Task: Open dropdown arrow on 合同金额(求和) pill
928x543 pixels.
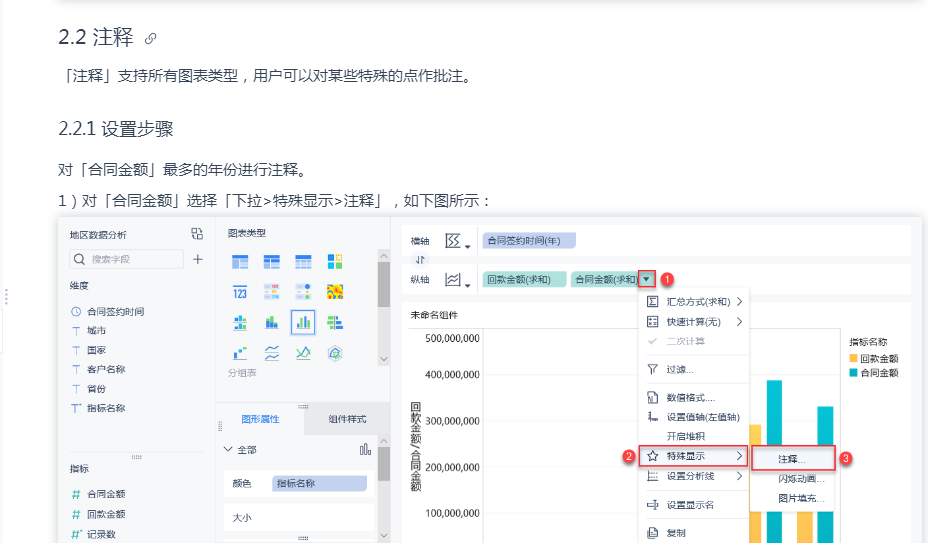Action: click(x=646, y=279)
